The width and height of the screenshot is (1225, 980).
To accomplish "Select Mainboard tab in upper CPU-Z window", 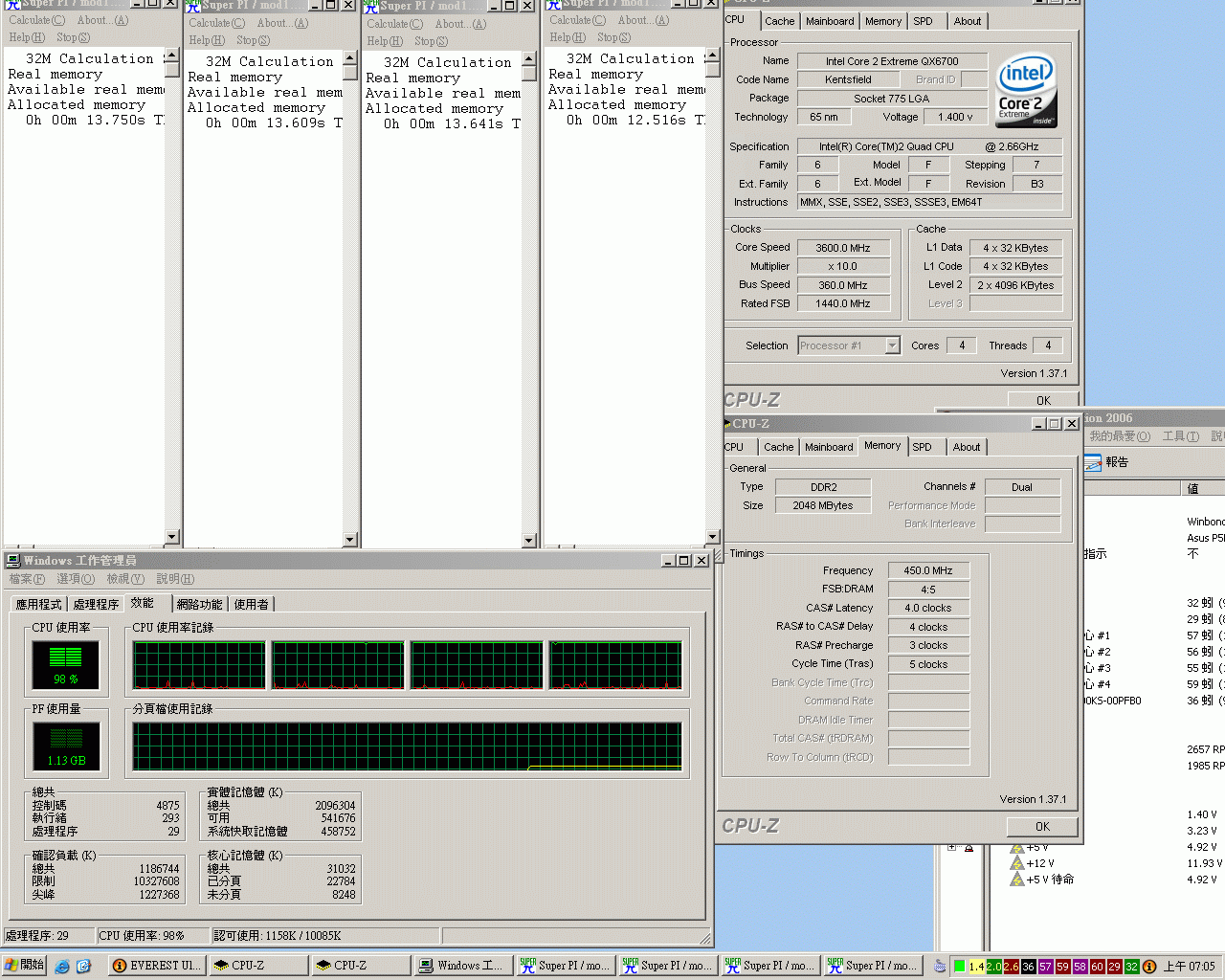I will click(830, 21).
